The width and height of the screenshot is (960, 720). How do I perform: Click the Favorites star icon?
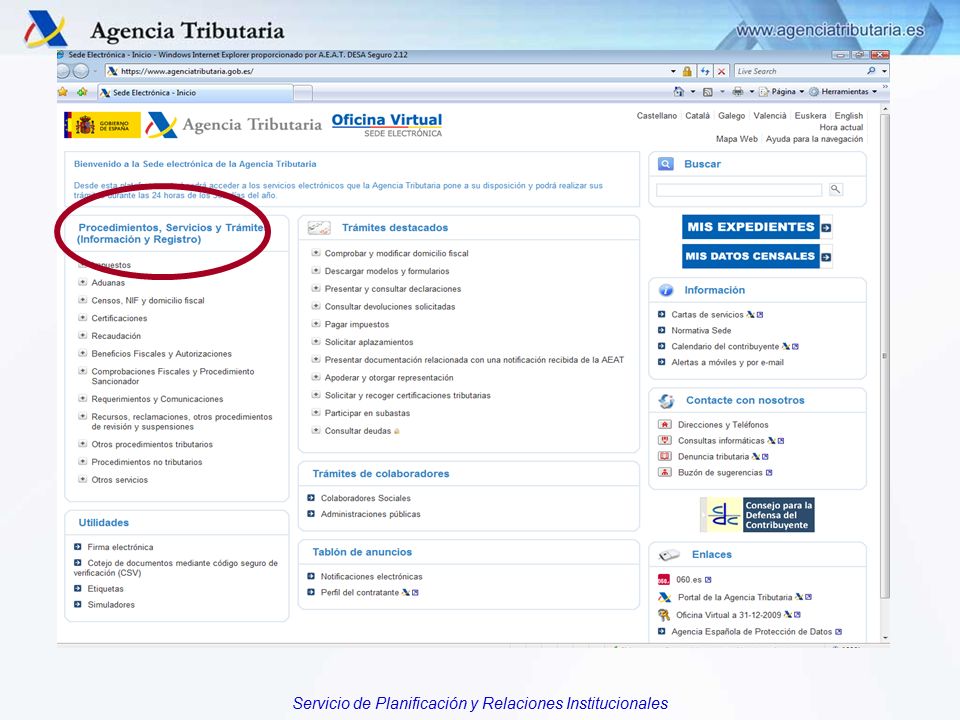(x=62, y=92)
